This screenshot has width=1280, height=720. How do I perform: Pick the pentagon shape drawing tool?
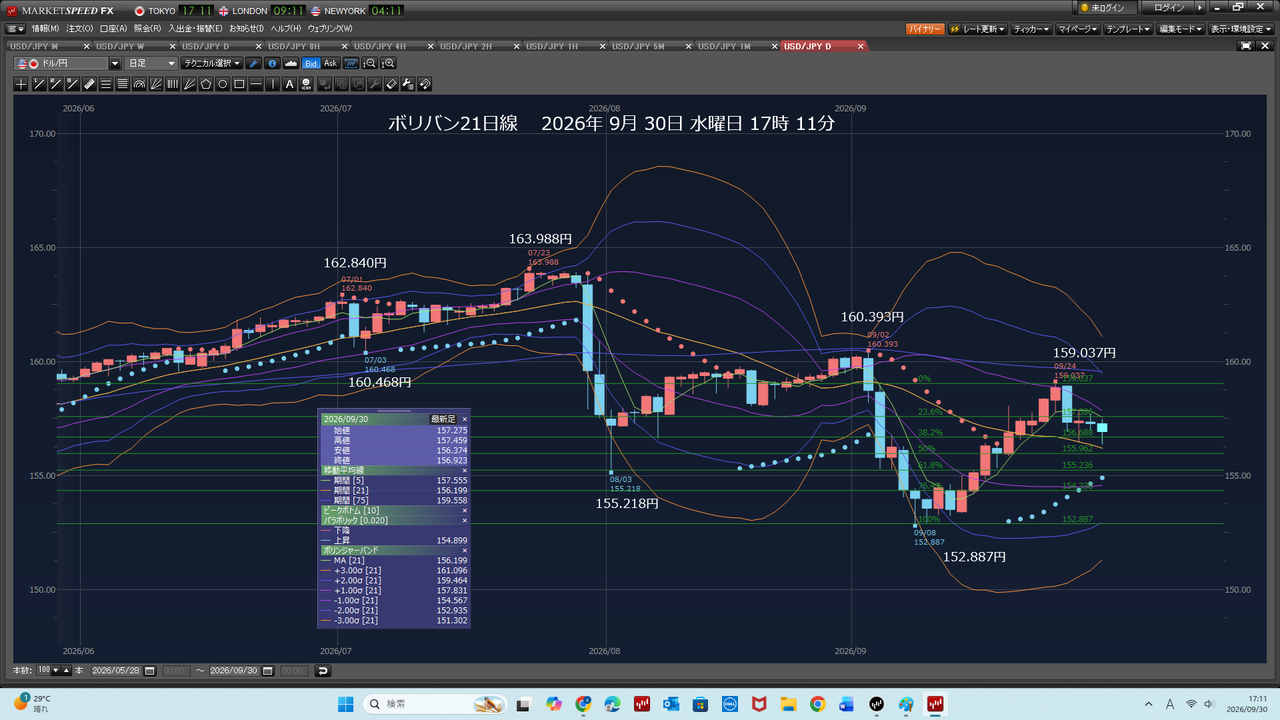click(x=206, y=84)
